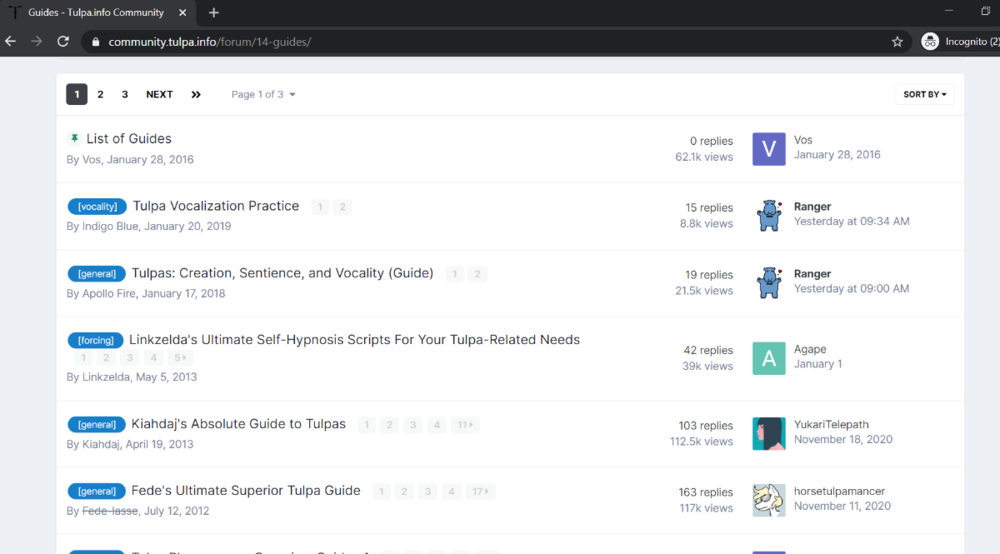The image size is (1000, 554).
Task: Click the forcing tag badge
Action: [x=95, y=340]
